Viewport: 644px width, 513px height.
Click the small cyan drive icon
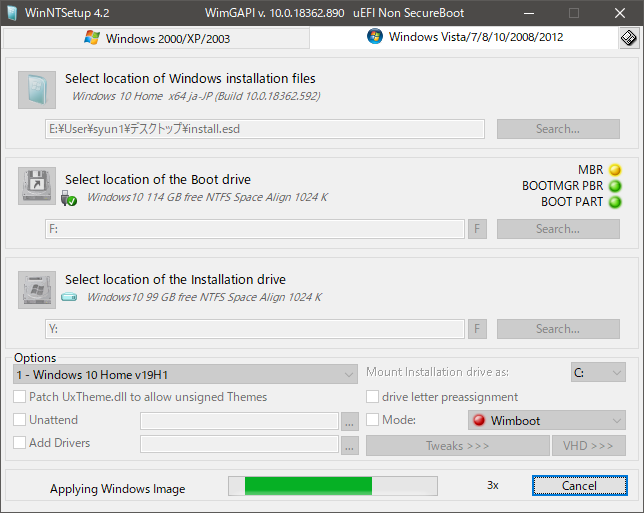(69, 297)
